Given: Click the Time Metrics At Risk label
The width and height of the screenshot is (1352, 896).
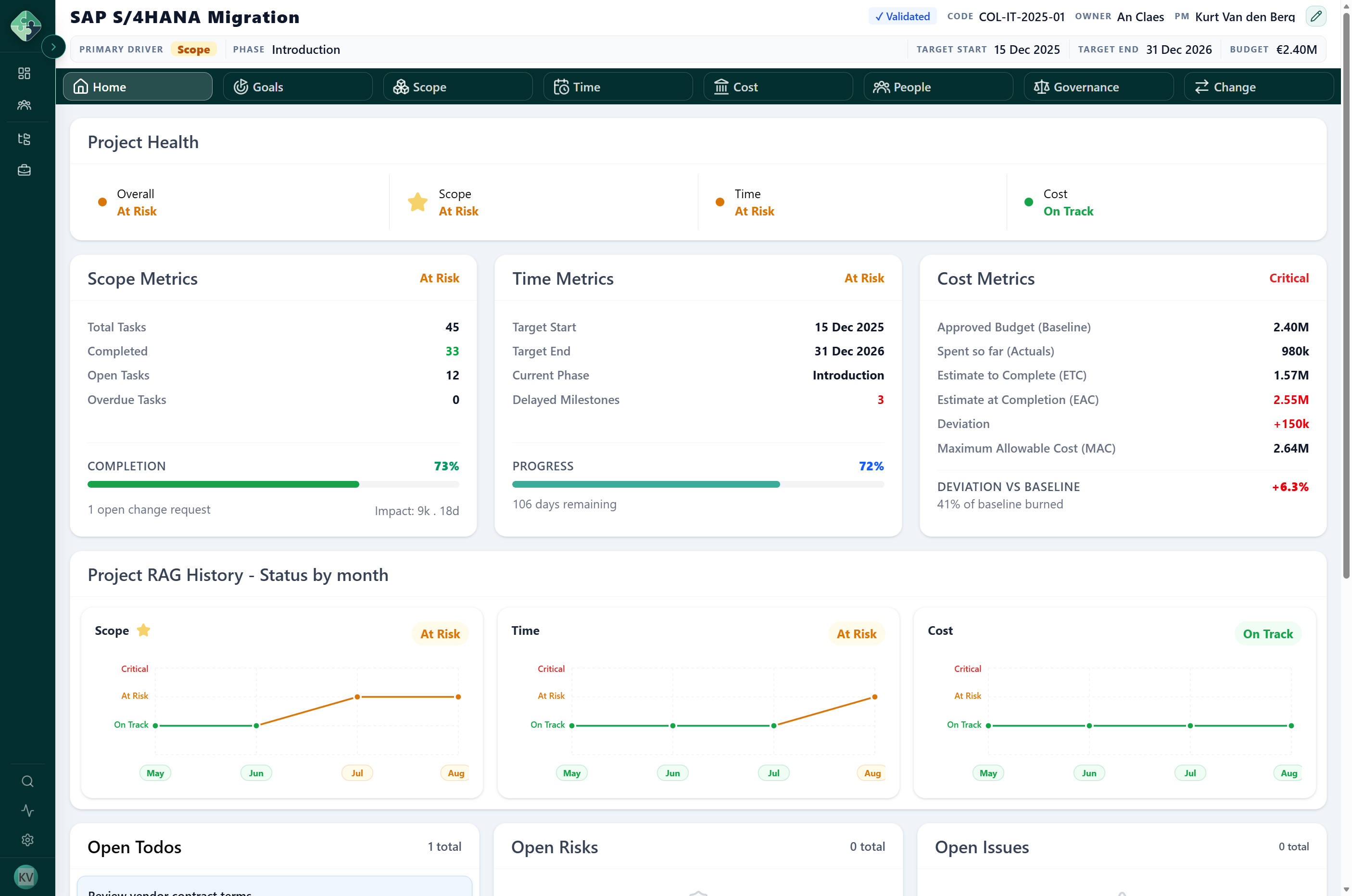Looking at the screenshot, I should click(864, 278).
